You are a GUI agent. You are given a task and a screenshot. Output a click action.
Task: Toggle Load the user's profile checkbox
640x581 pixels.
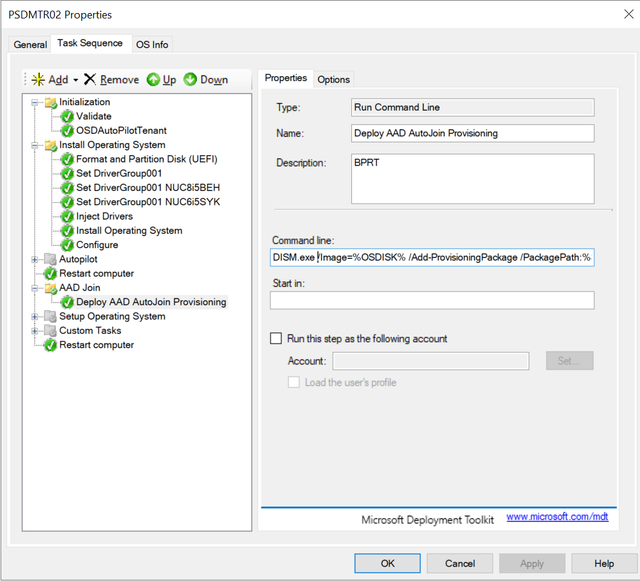click(x=294, y=382)
